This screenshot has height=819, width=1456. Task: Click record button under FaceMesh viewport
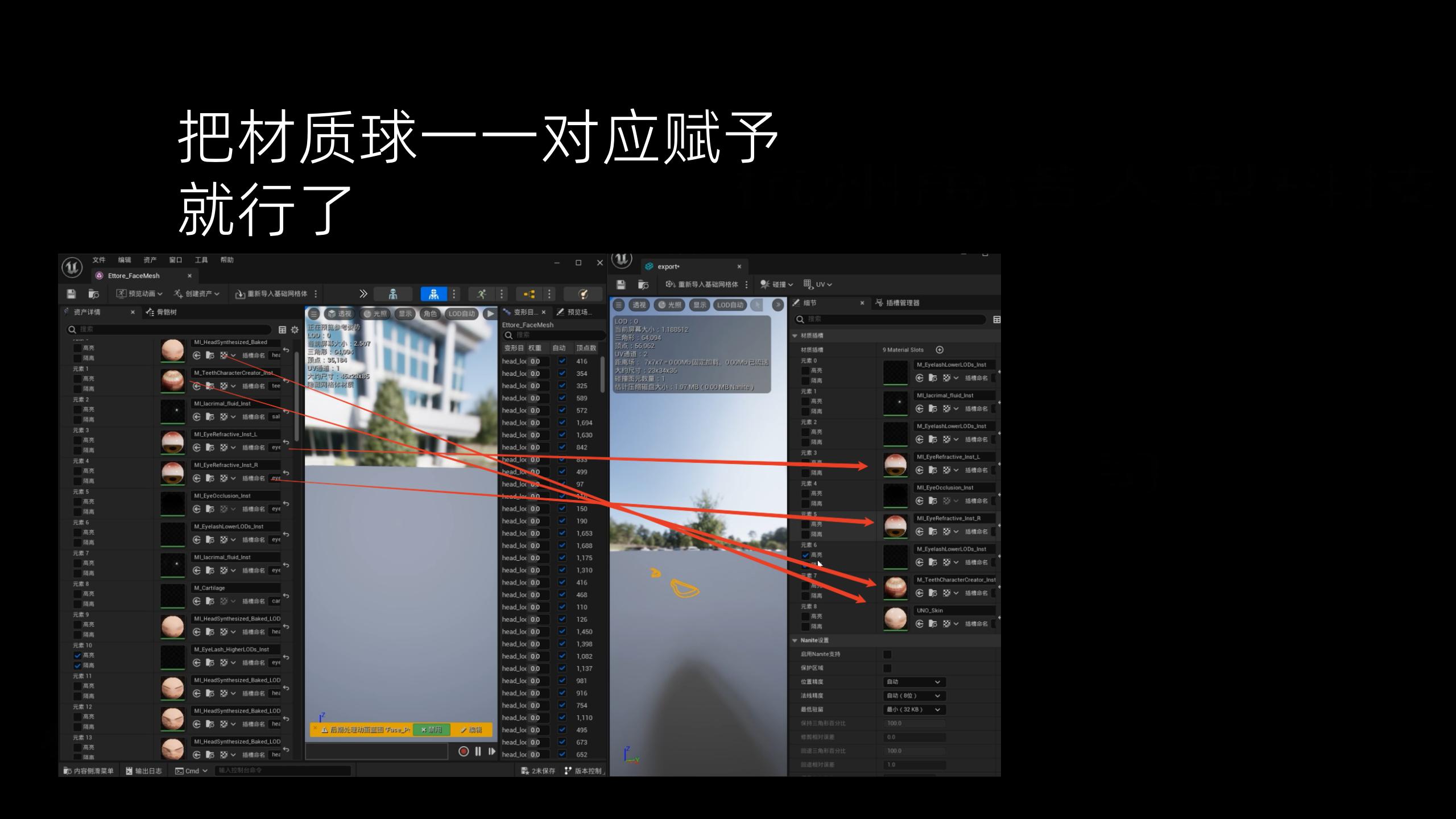(464, 751)
